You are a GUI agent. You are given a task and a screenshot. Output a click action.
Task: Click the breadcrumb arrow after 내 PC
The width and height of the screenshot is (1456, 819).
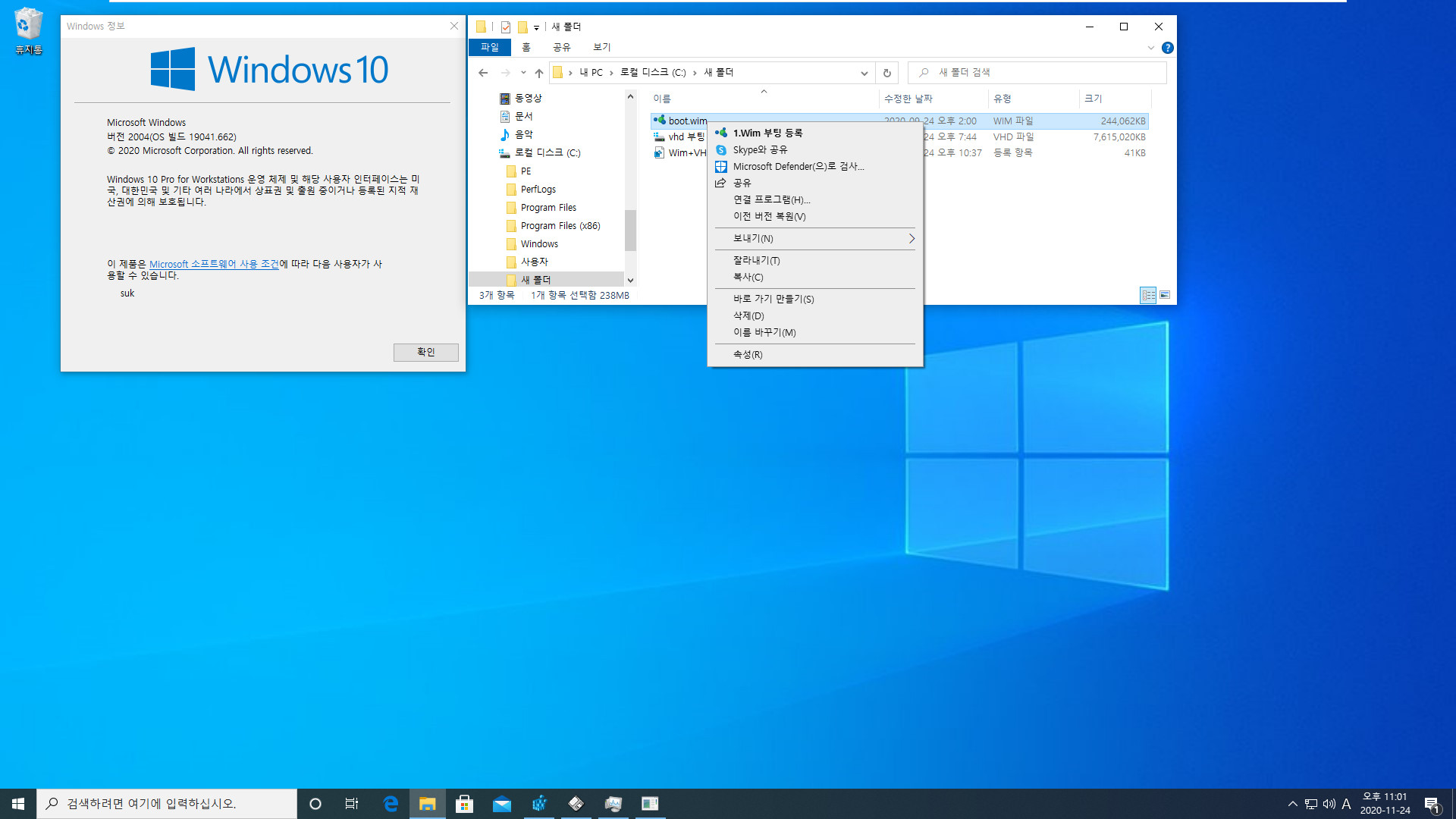[x=611, y=73]
